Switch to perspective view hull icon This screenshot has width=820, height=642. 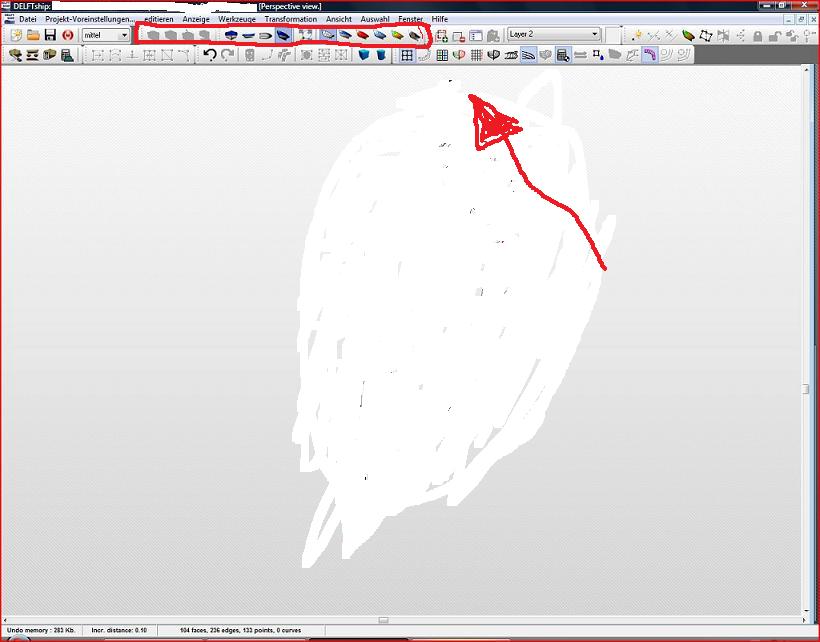tap(284, 35)
